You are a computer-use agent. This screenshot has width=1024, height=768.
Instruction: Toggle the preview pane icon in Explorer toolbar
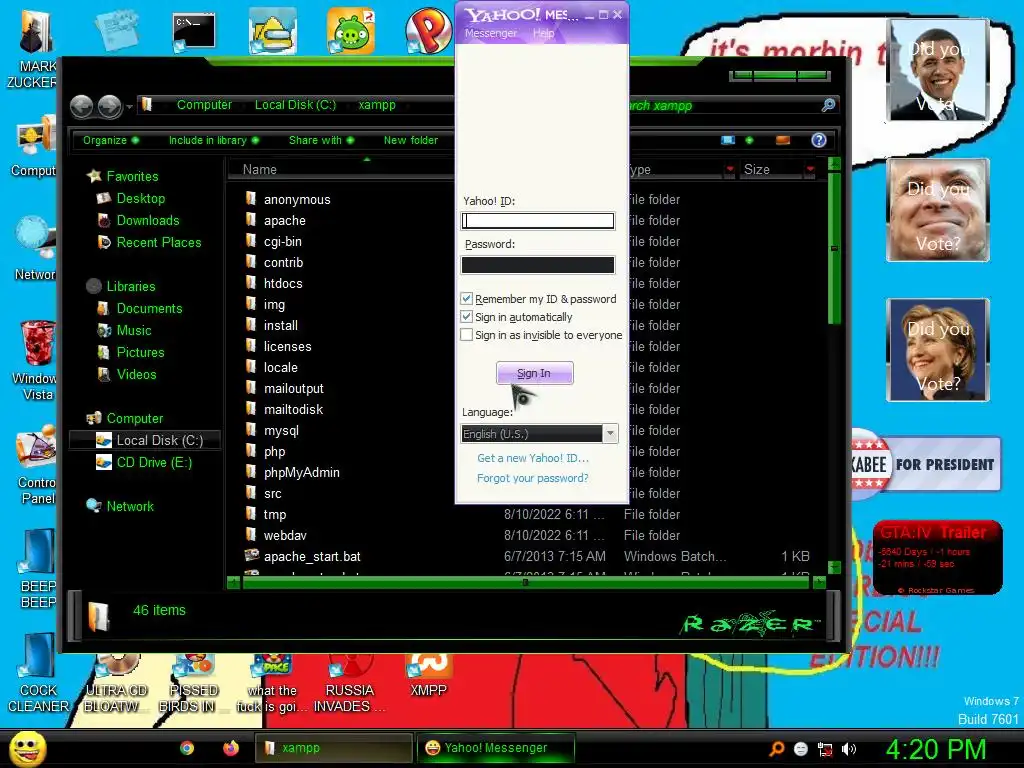782,140
